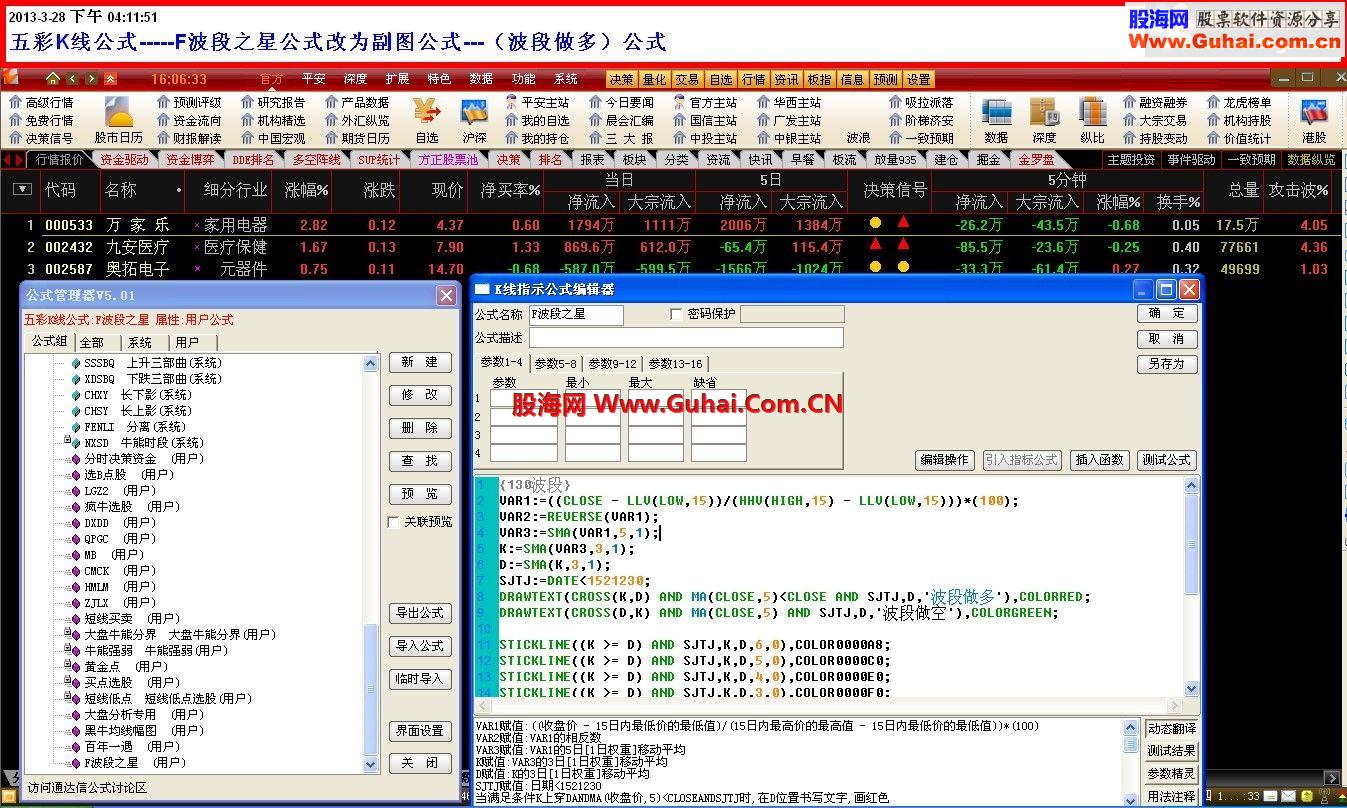Click the 涨幅% column header
This screenshot has height=808, width=1347.
tap(307, 189)
